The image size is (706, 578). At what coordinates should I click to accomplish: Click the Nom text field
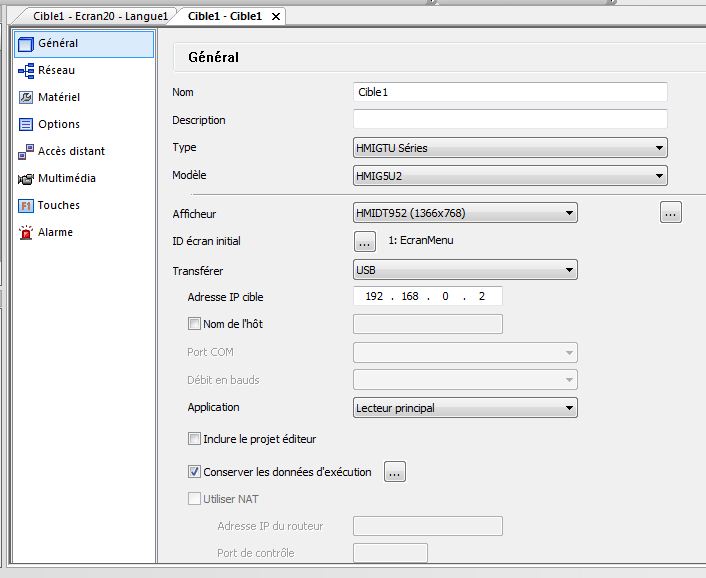pos(510,92)
